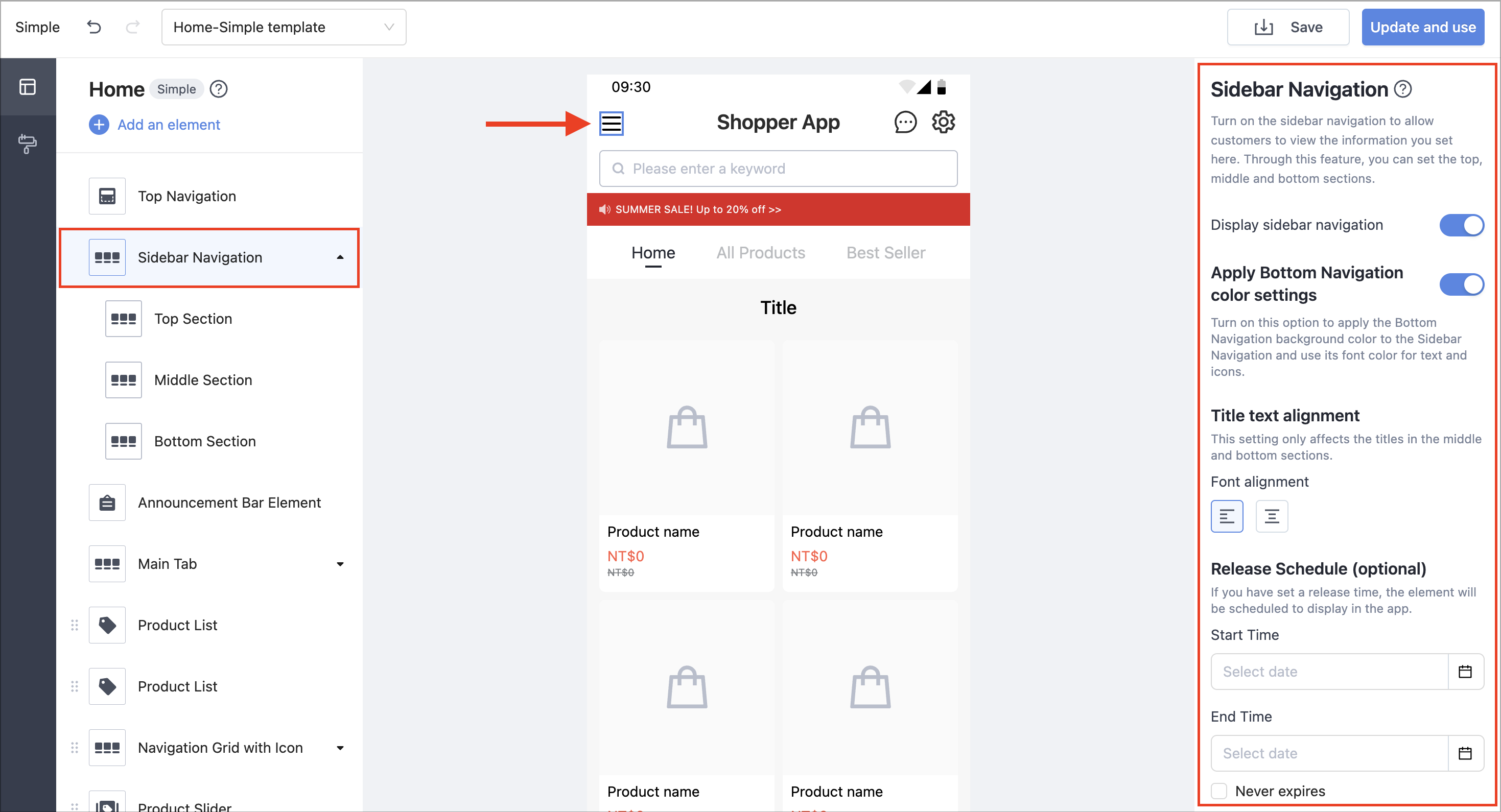Image resolution: width=1501 pixels, height=812 pixels.
Task: Click the second Product List tag icon
Action: (x=107, y=686)
